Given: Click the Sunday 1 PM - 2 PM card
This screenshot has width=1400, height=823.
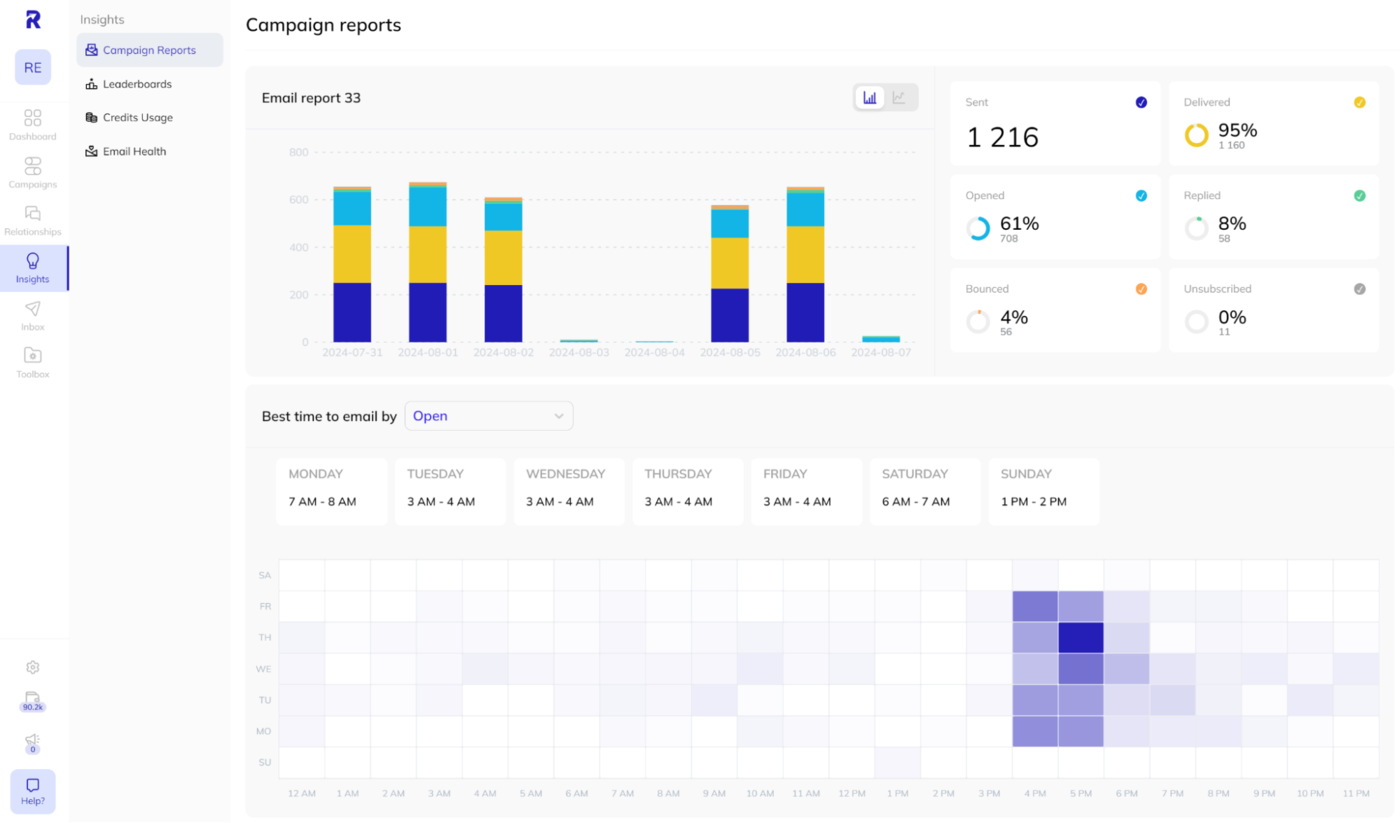Looking at the screenshot, I should coord(1044,492).
